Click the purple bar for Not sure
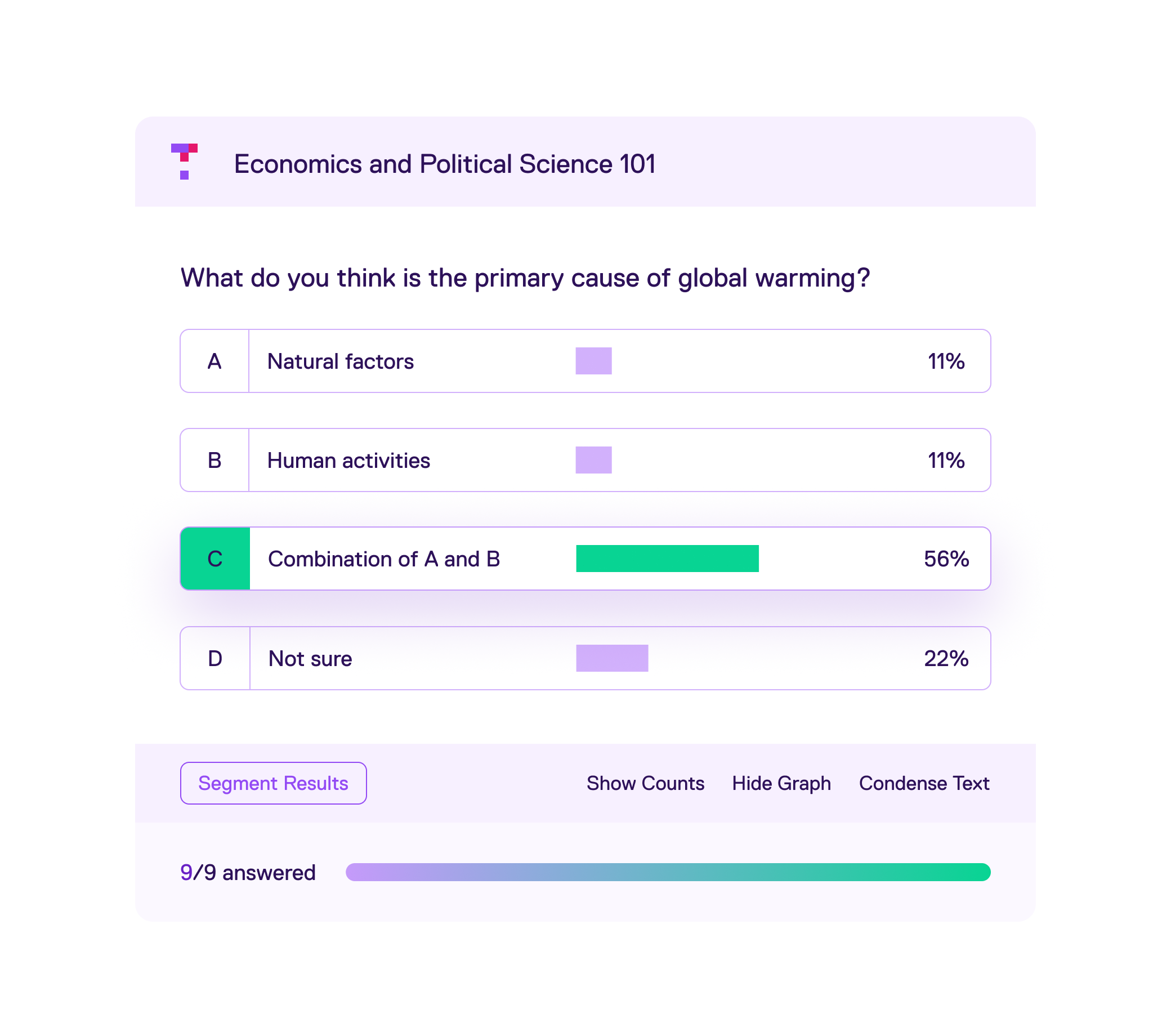 tap(612, 658)
